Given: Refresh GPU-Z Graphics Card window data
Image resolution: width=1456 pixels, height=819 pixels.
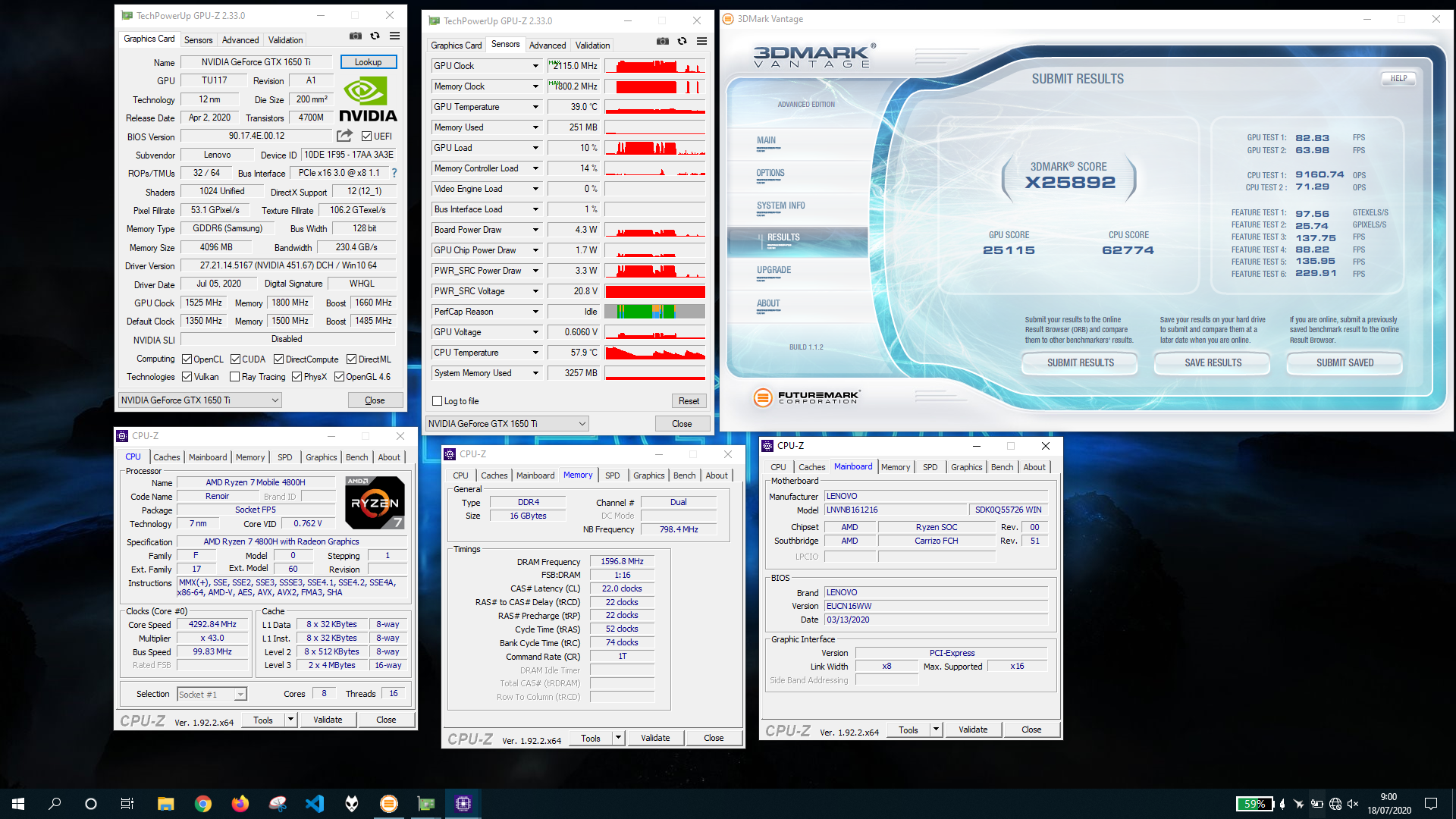Looking at the screenshot, I should tap(375, 36).
